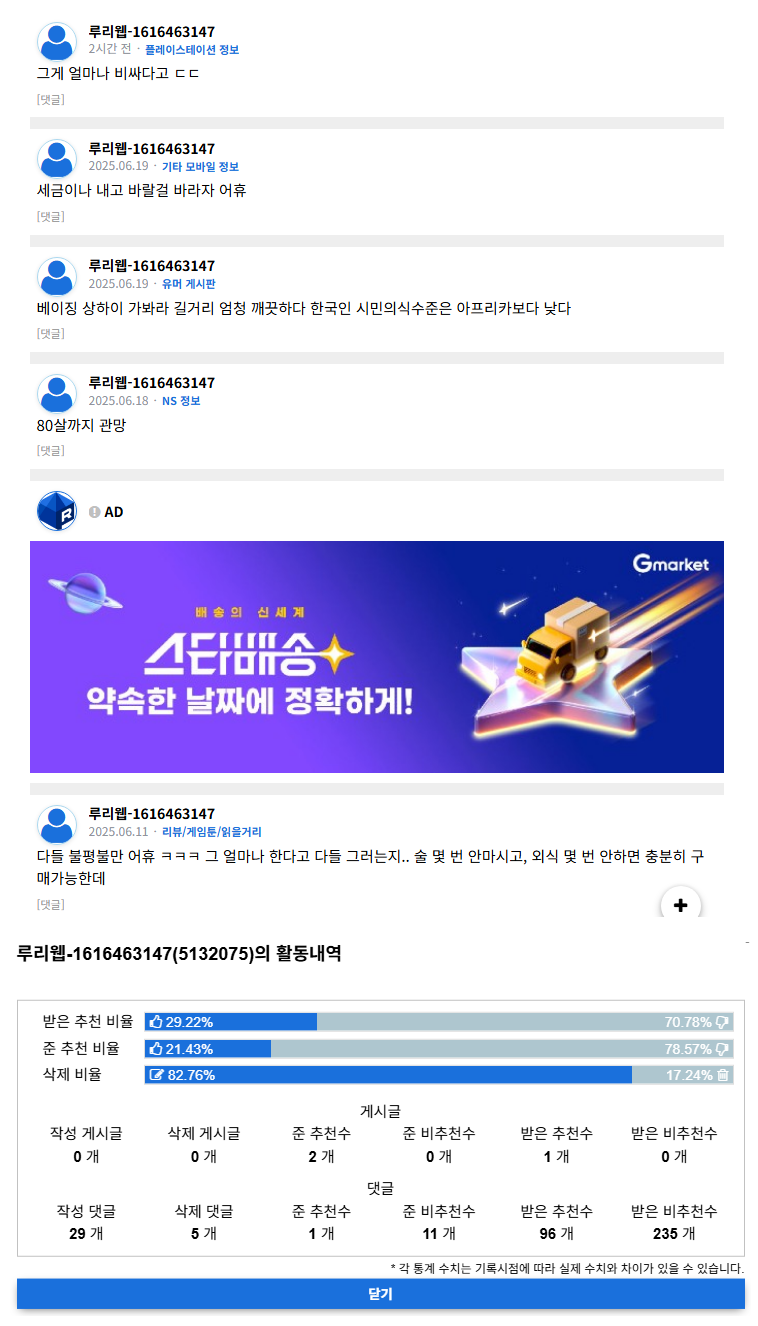758x1326 pixels.
Task: Click the blue cube AD logo icon
Action: [57, 511]
